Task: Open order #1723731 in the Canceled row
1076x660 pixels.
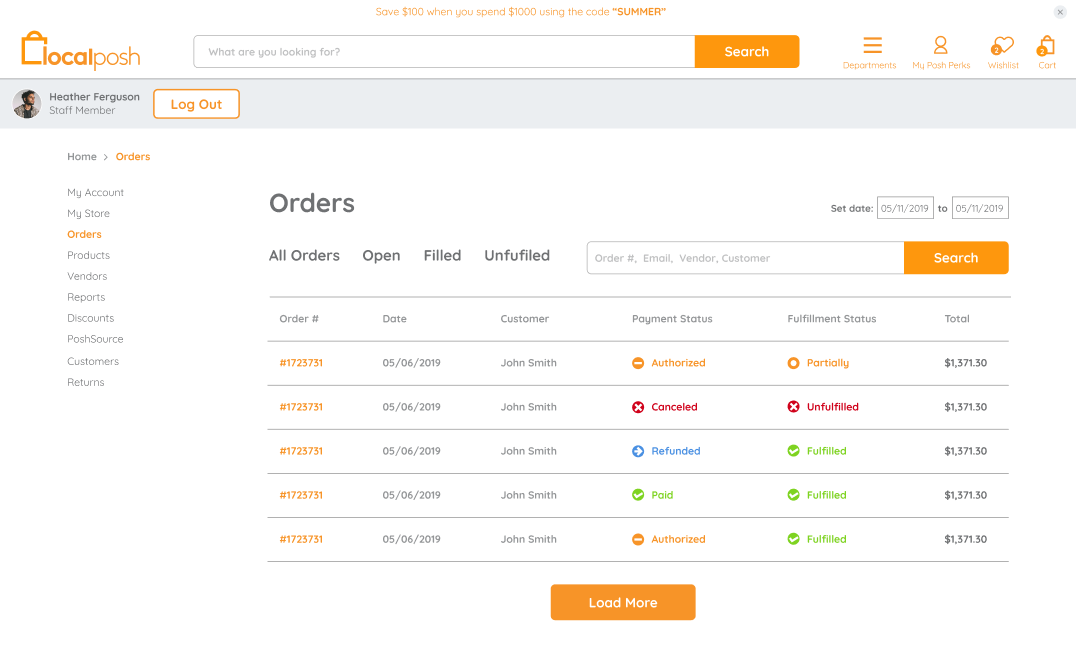Action: click(x=301, y=407)
